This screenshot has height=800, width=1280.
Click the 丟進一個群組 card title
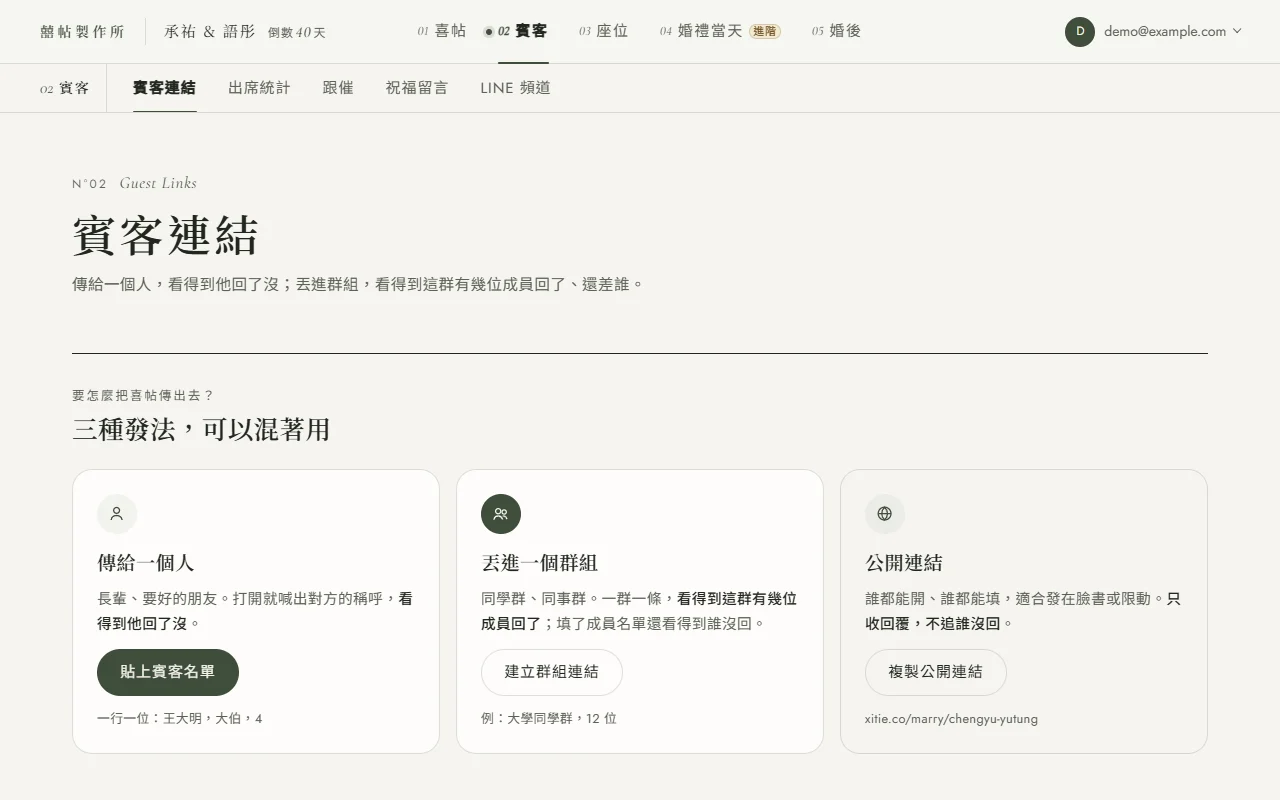coord(539,563)
